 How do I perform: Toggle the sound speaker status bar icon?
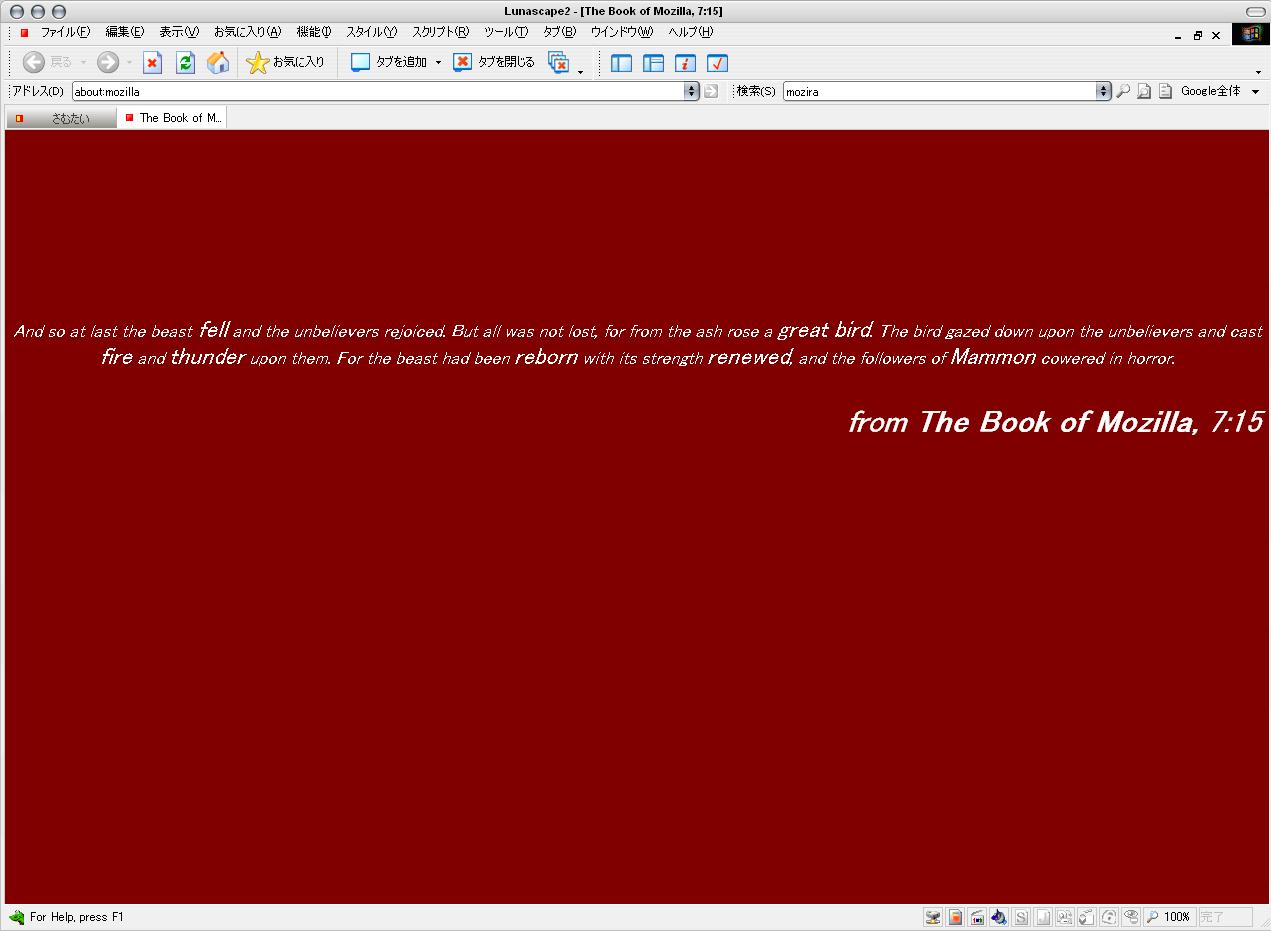click(999, 917)
